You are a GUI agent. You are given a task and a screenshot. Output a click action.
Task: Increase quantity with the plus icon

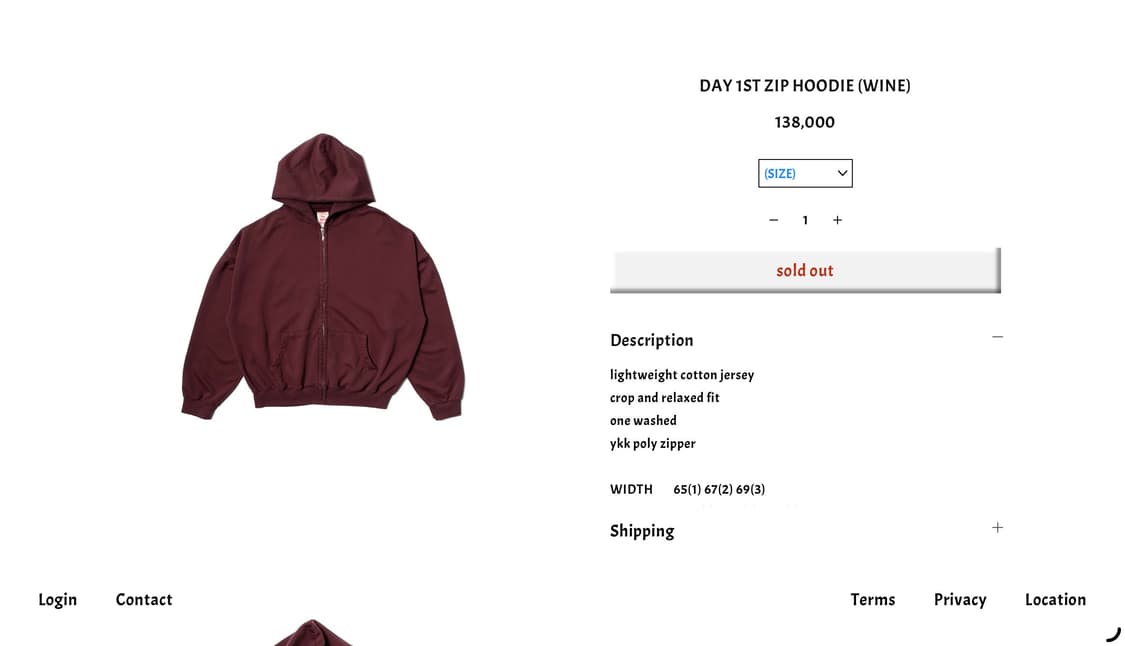(x=837, y=220)
